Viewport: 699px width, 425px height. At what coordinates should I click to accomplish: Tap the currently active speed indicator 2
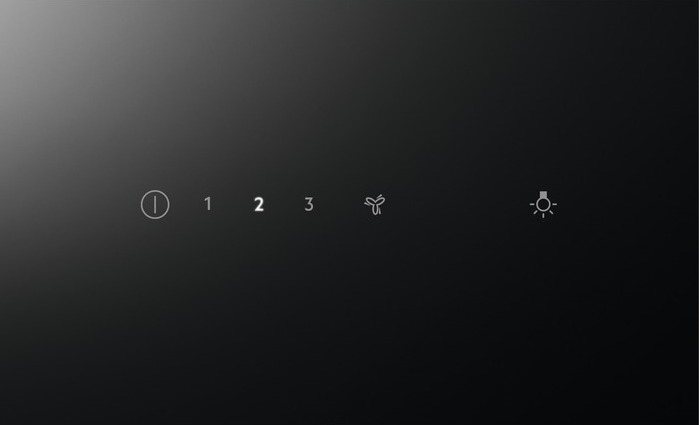259,205
